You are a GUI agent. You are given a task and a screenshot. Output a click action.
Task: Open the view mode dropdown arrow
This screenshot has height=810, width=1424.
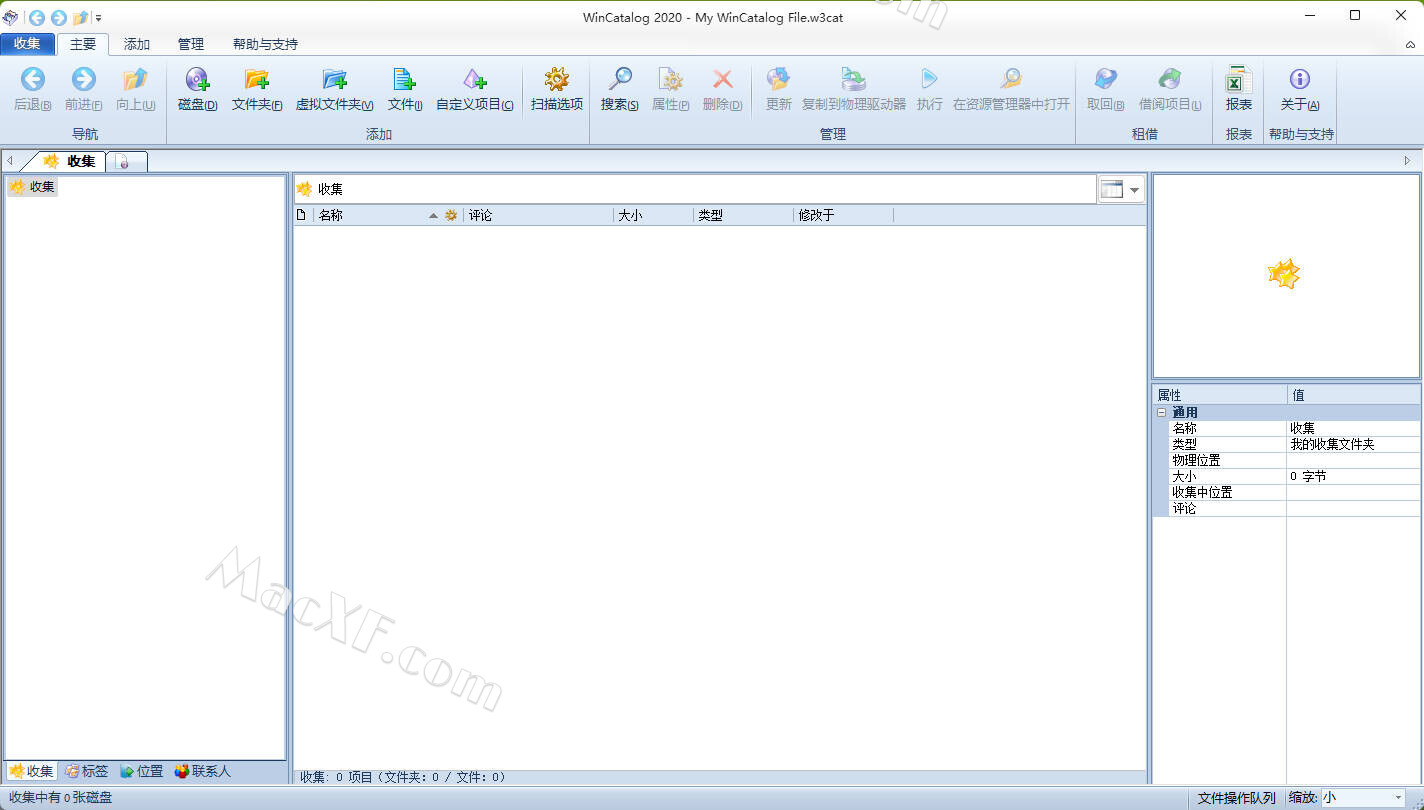coord(1135,190)
